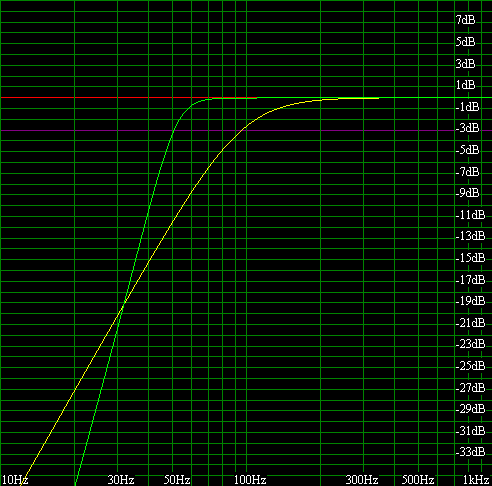
Task: Click the -5dB axis label
Action: [x=467, y=150]
